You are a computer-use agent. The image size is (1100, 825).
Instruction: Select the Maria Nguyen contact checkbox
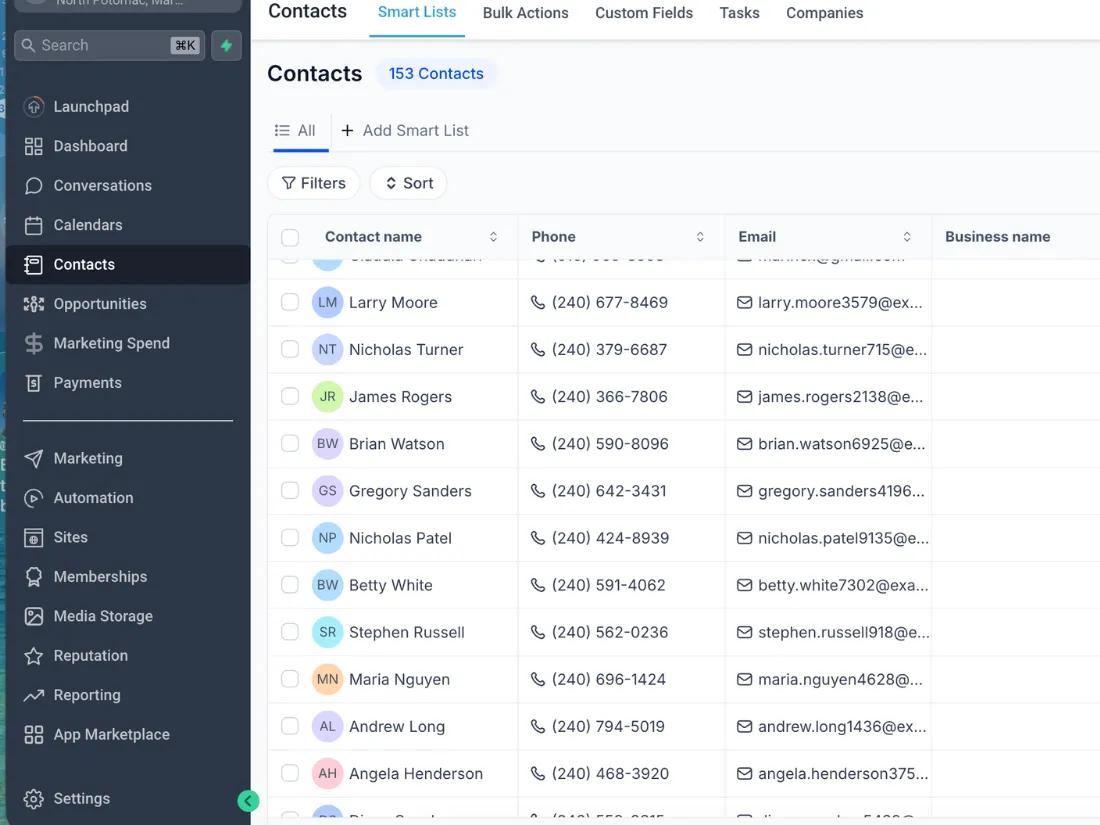290,679
